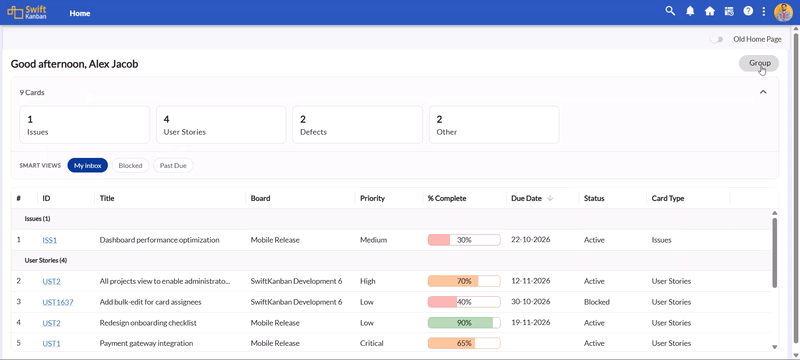Click the due date '30-10-2026'

point(531,301)
